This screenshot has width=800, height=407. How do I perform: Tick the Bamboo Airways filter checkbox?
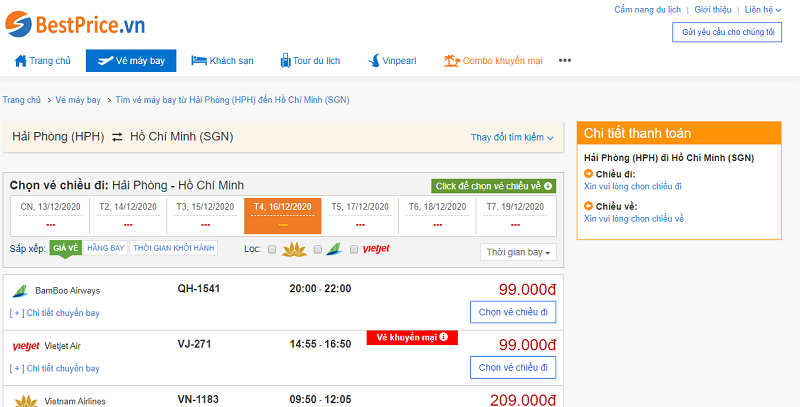pos(318,249)
